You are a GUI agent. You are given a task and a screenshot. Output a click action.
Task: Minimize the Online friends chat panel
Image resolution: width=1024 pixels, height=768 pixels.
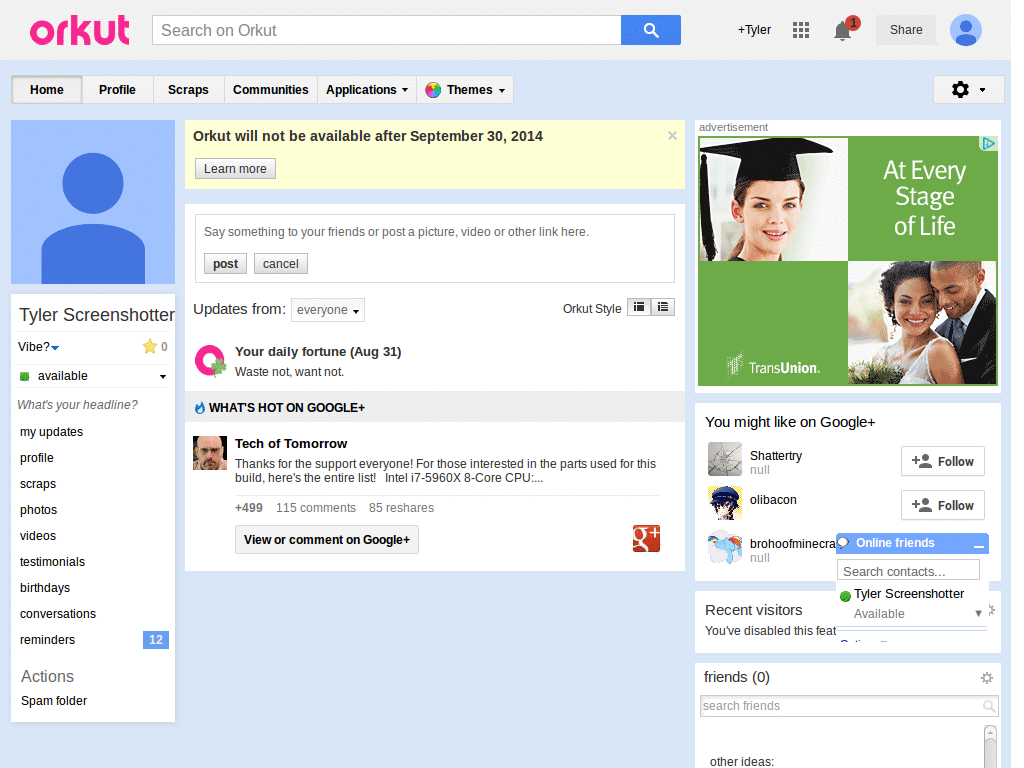(978, 544)
